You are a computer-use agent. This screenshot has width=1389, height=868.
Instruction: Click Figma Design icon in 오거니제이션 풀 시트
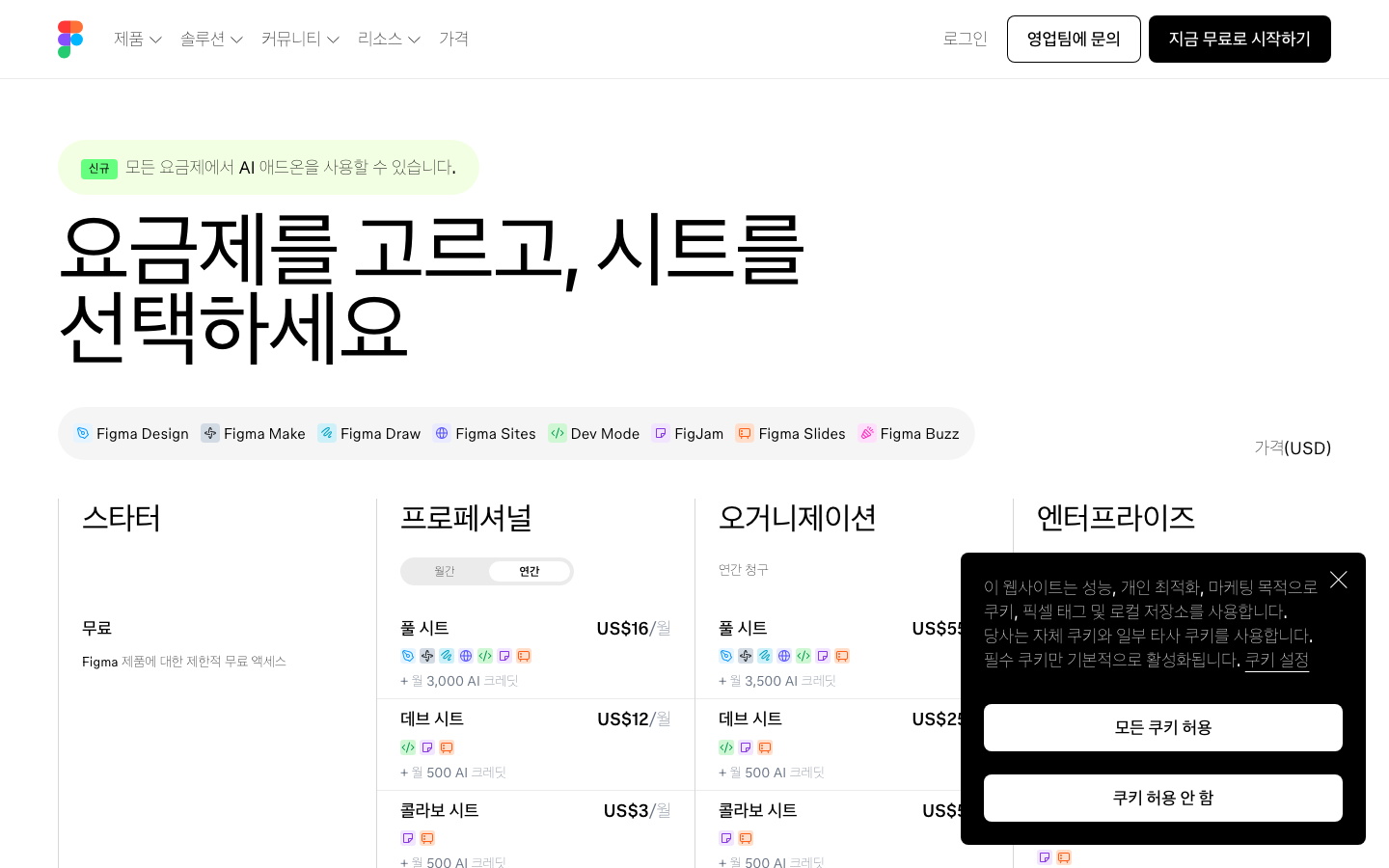tap(726, 656)
